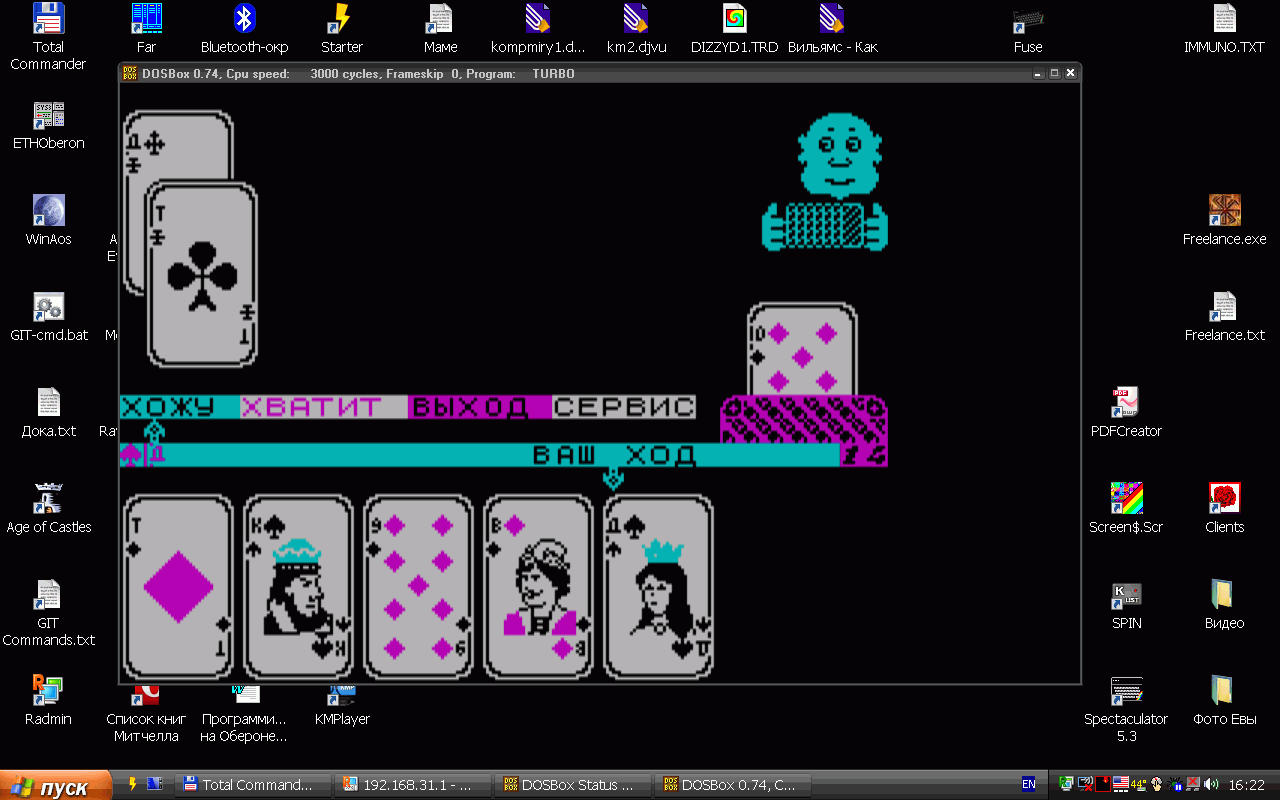Open the СЕРВИС menu option
Screen dimensions: 1280x800
(624, 407)
